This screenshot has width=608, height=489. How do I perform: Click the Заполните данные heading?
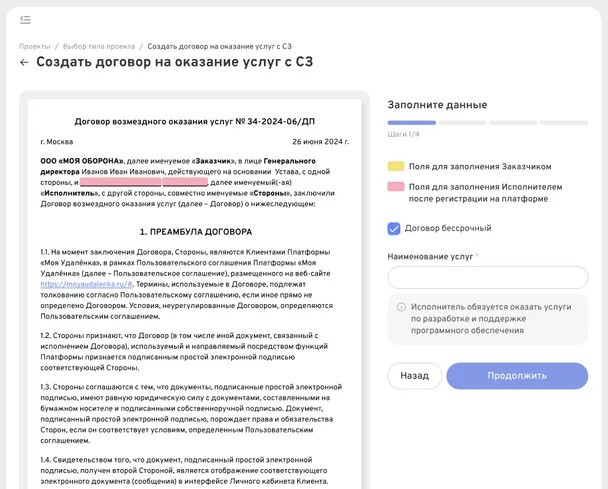click(437, 105)
